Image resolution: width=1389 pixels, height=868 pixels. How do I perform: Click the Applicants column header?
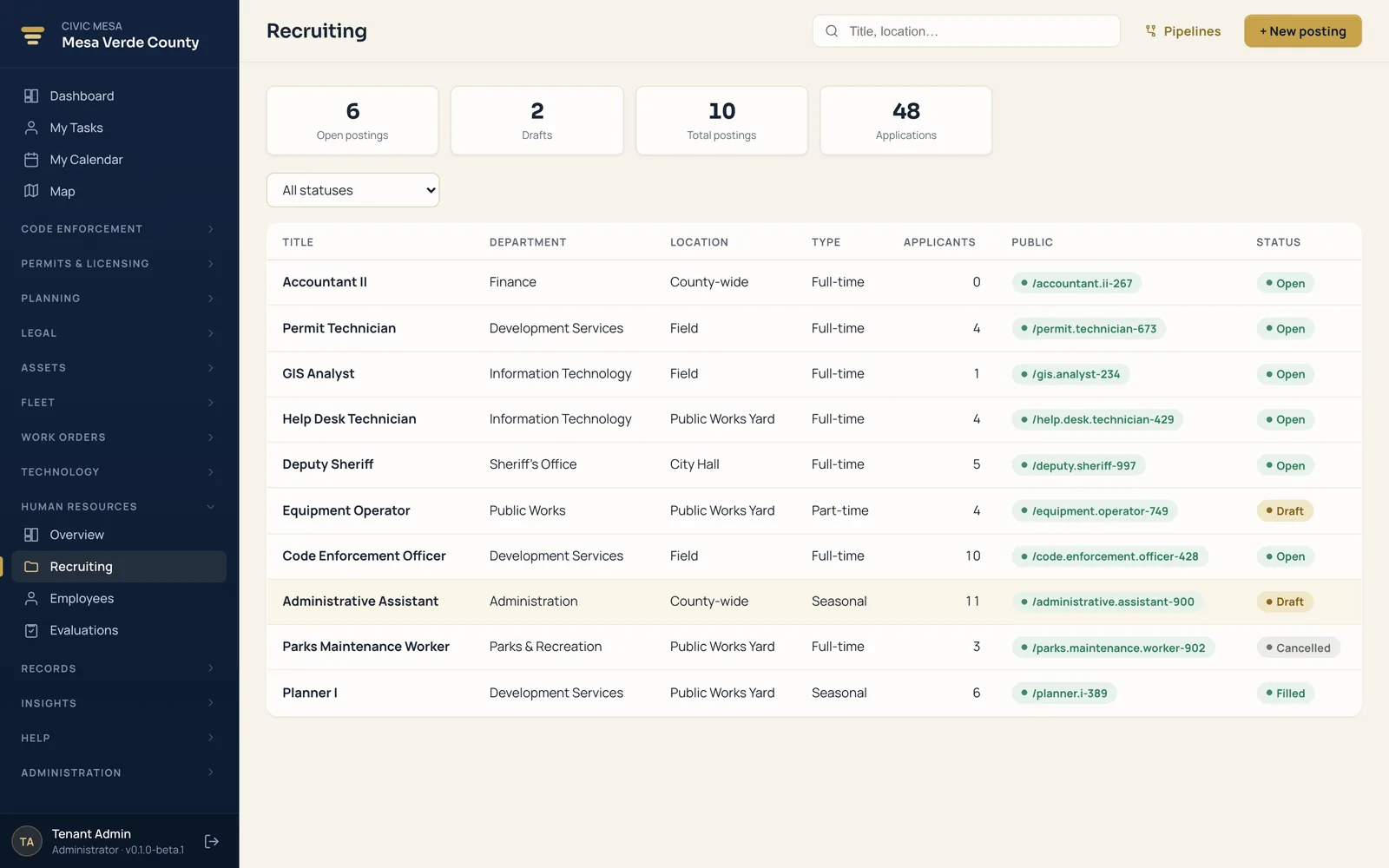point(939,242)
